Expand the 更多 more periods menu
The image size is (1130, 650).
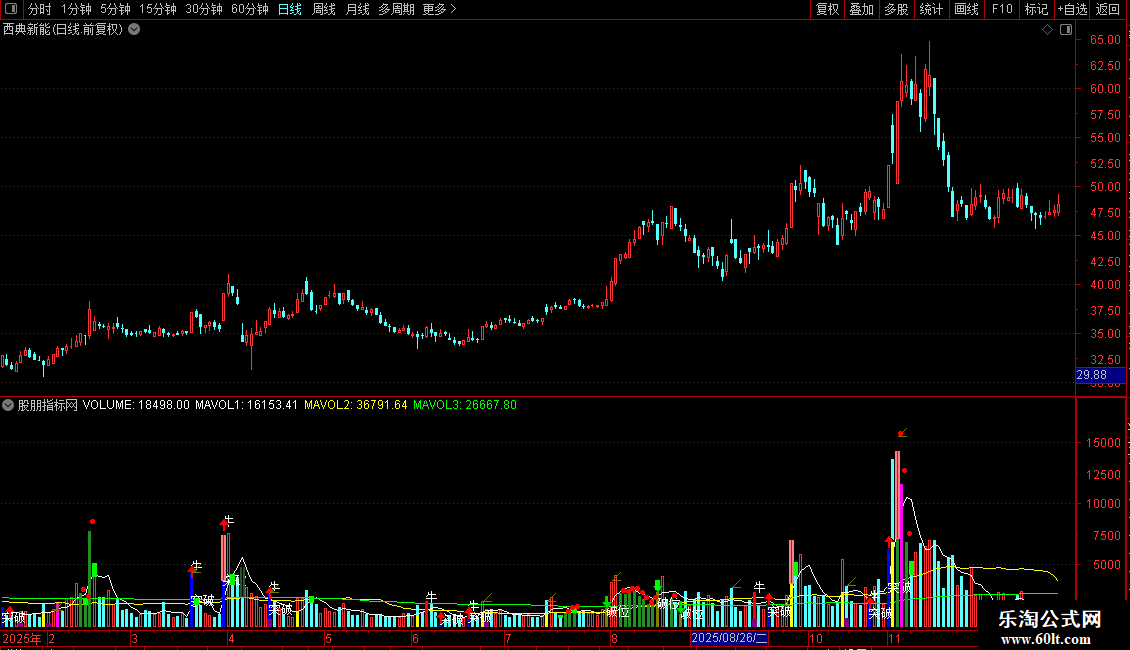pyautogui.click(x=440, y=9)
